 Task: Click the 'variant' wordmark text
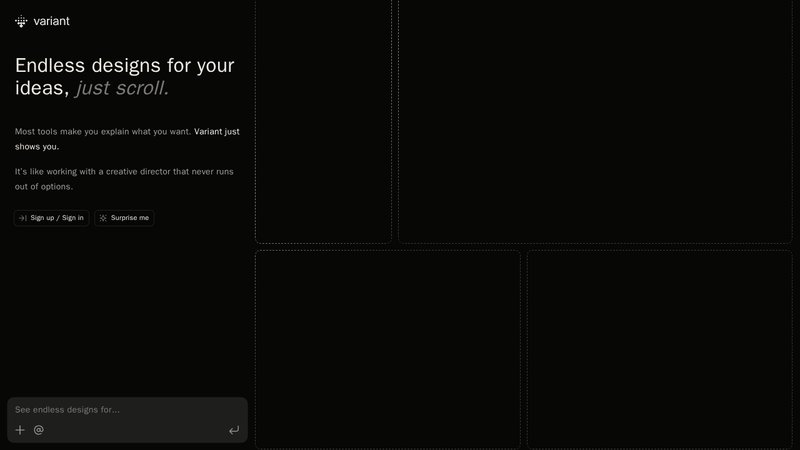(51, 21)
